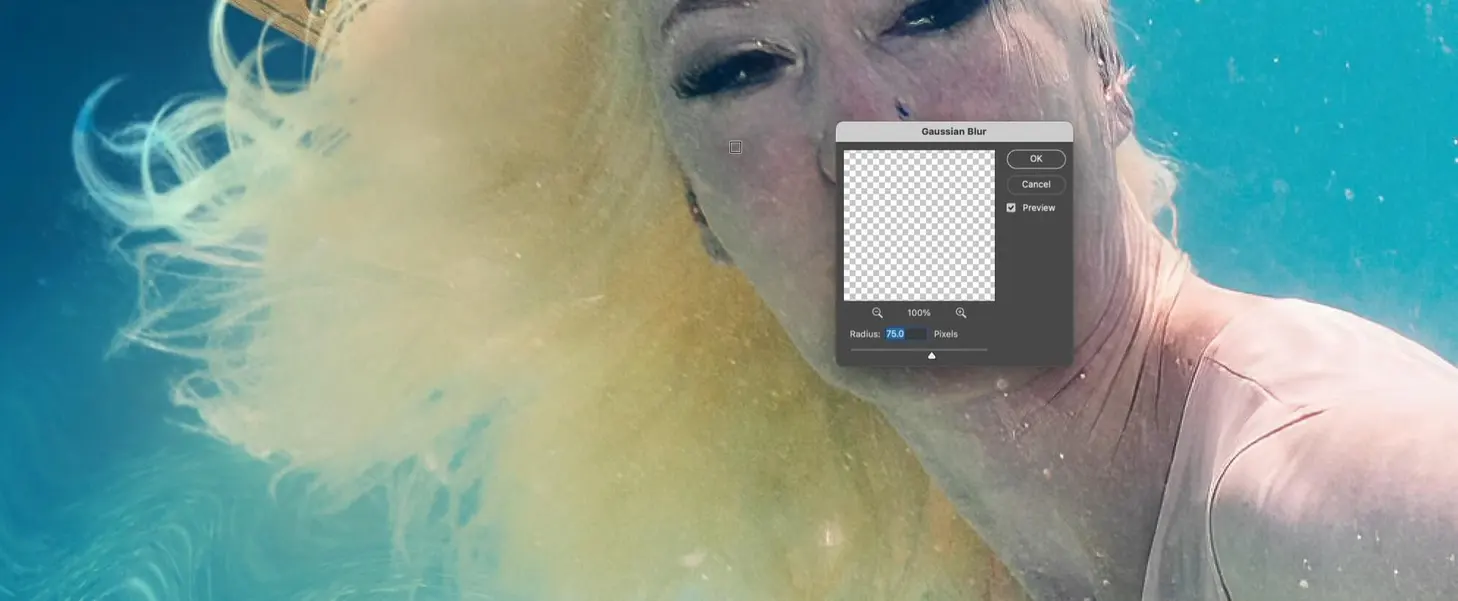
Task: Cancel the Gaussian Blur dialog
Action: 1036,184
